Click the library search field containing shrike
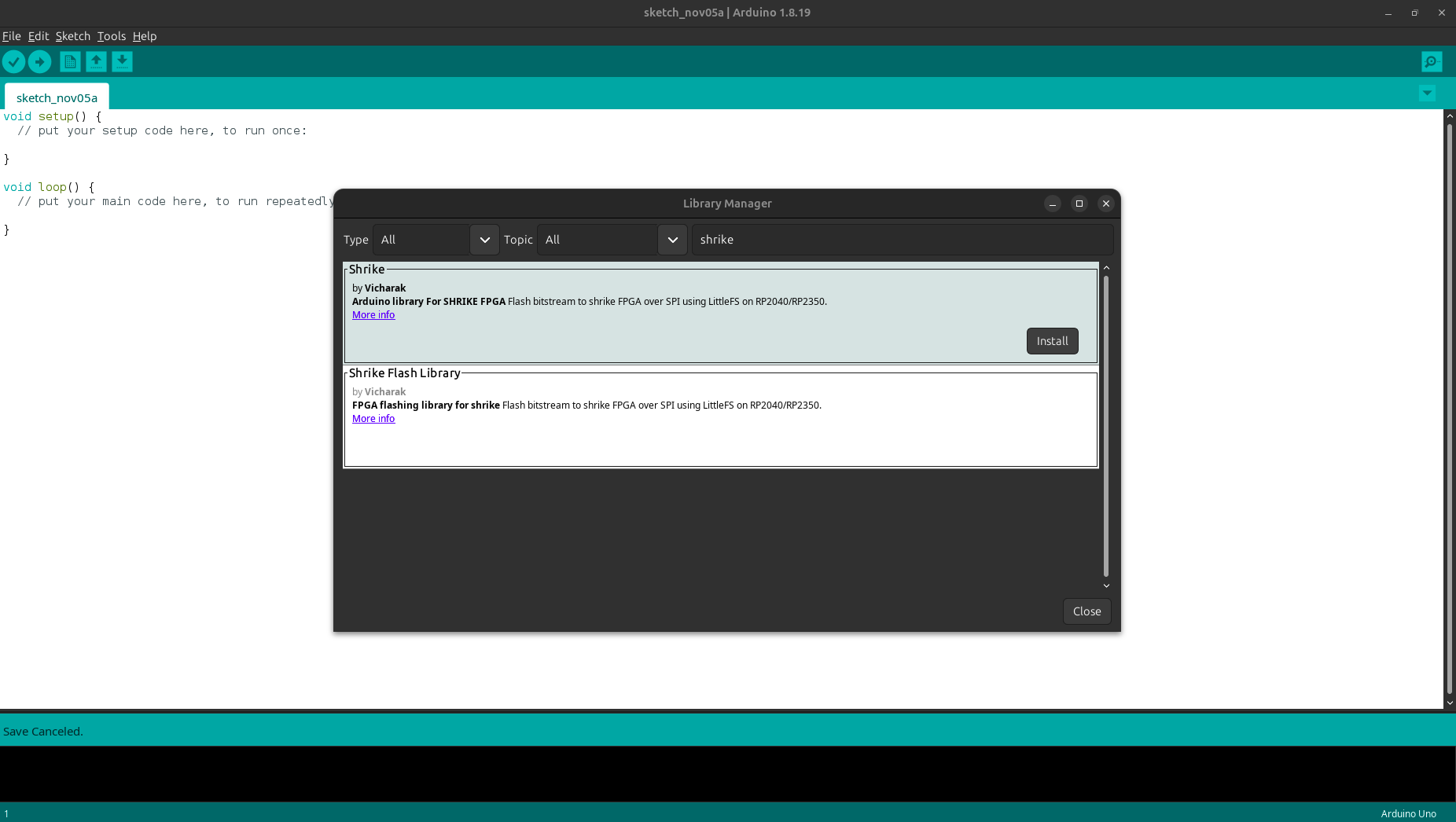This screenshot has width=1456, height=822. [902, 240]
